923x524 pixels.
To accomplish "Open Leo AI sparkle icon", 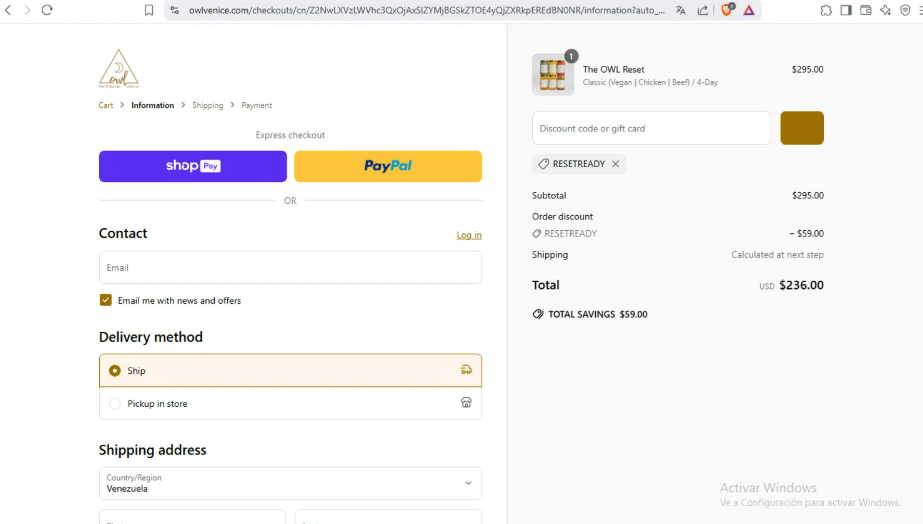I will click(x=885, y=10).
